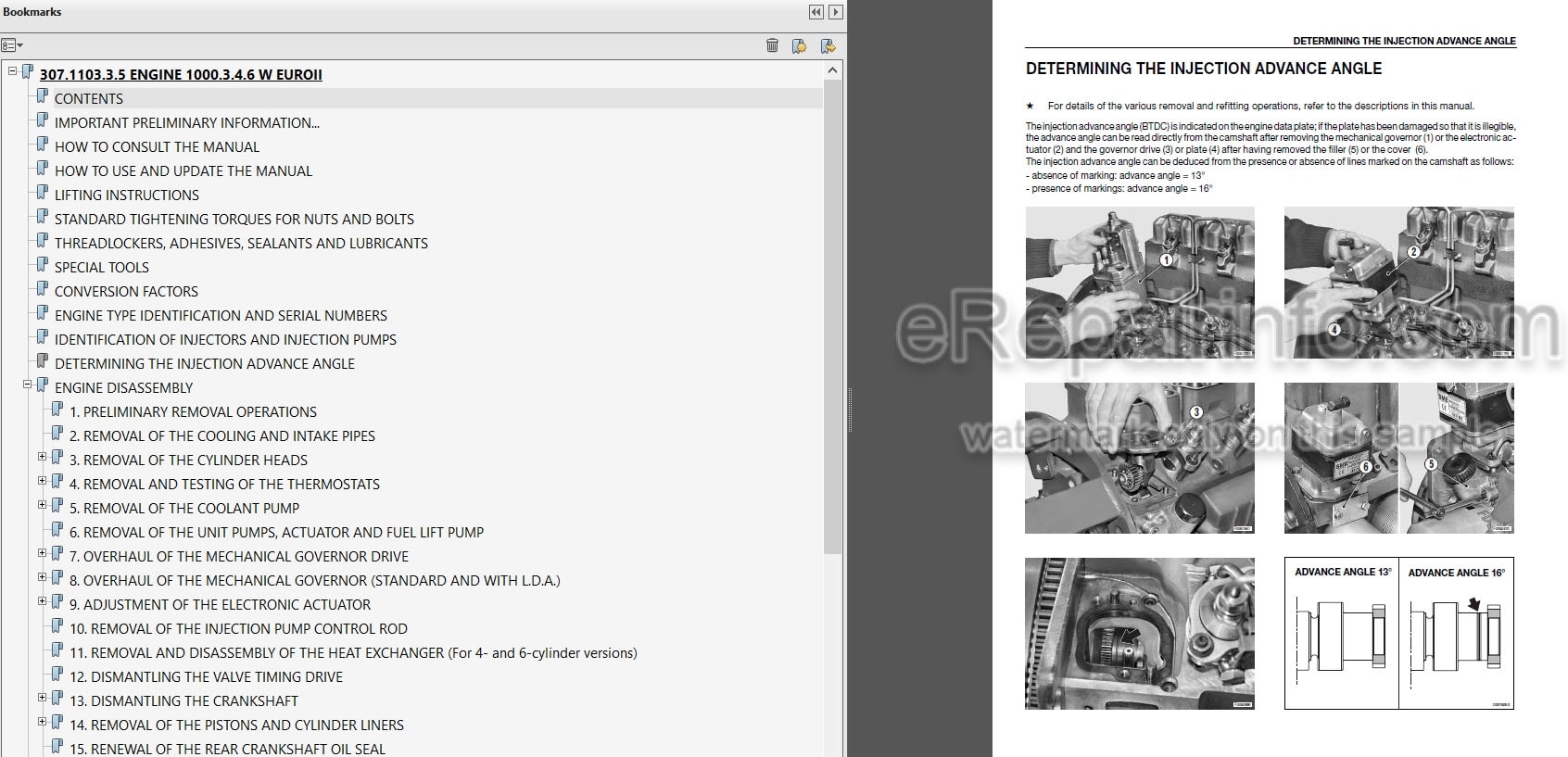Click the camshaft photo with the white arrow

(x=1140, y=634)
